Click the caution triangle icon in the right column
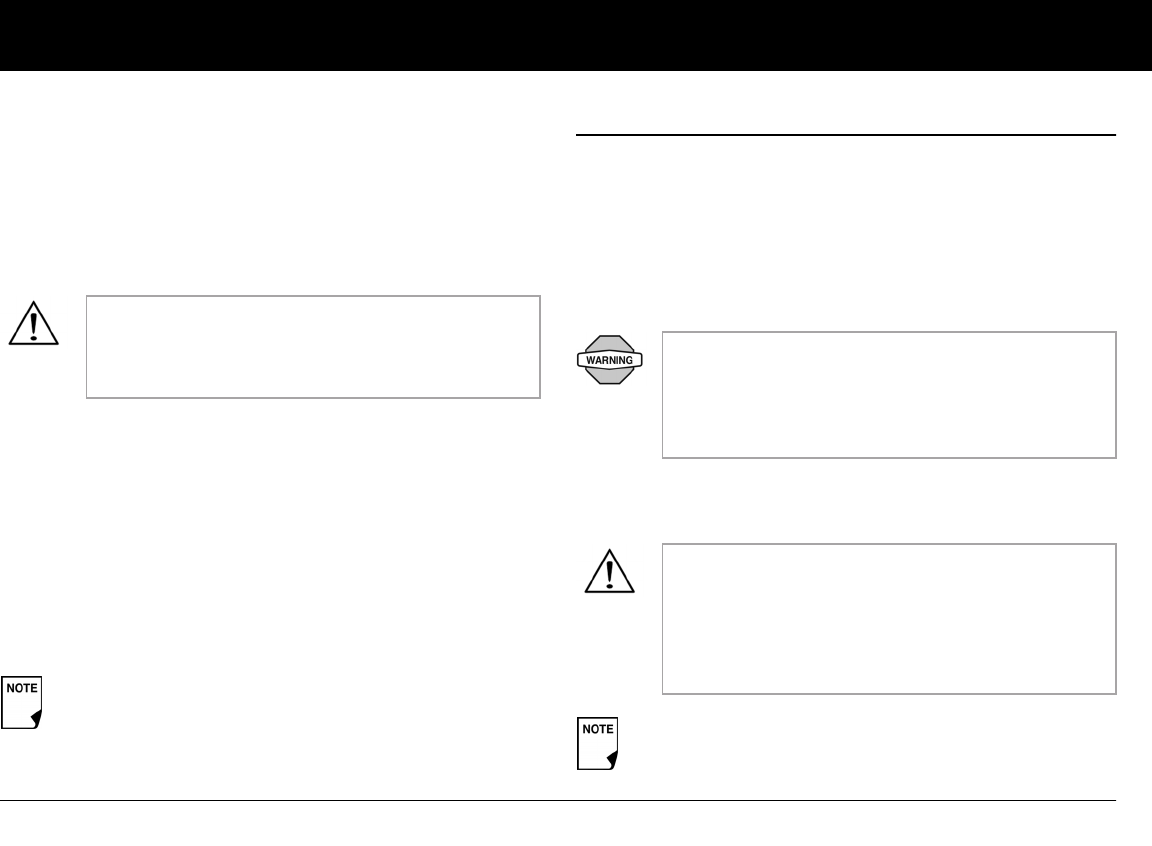This screenshot has height=846, width=1152. tap(610, 573)
